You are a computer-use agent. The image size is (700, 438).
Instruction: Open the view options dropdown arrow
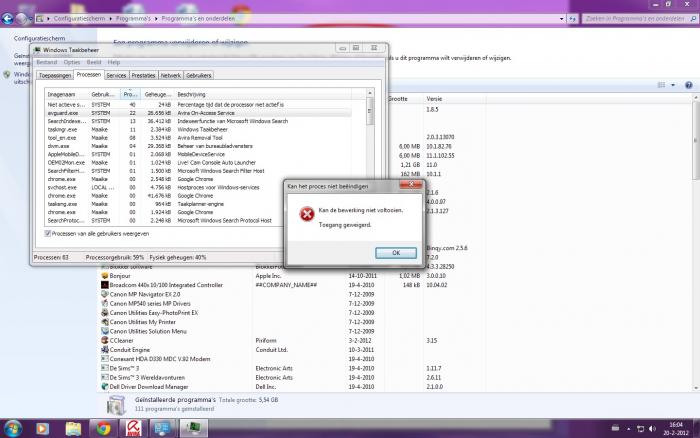(673, 85)
